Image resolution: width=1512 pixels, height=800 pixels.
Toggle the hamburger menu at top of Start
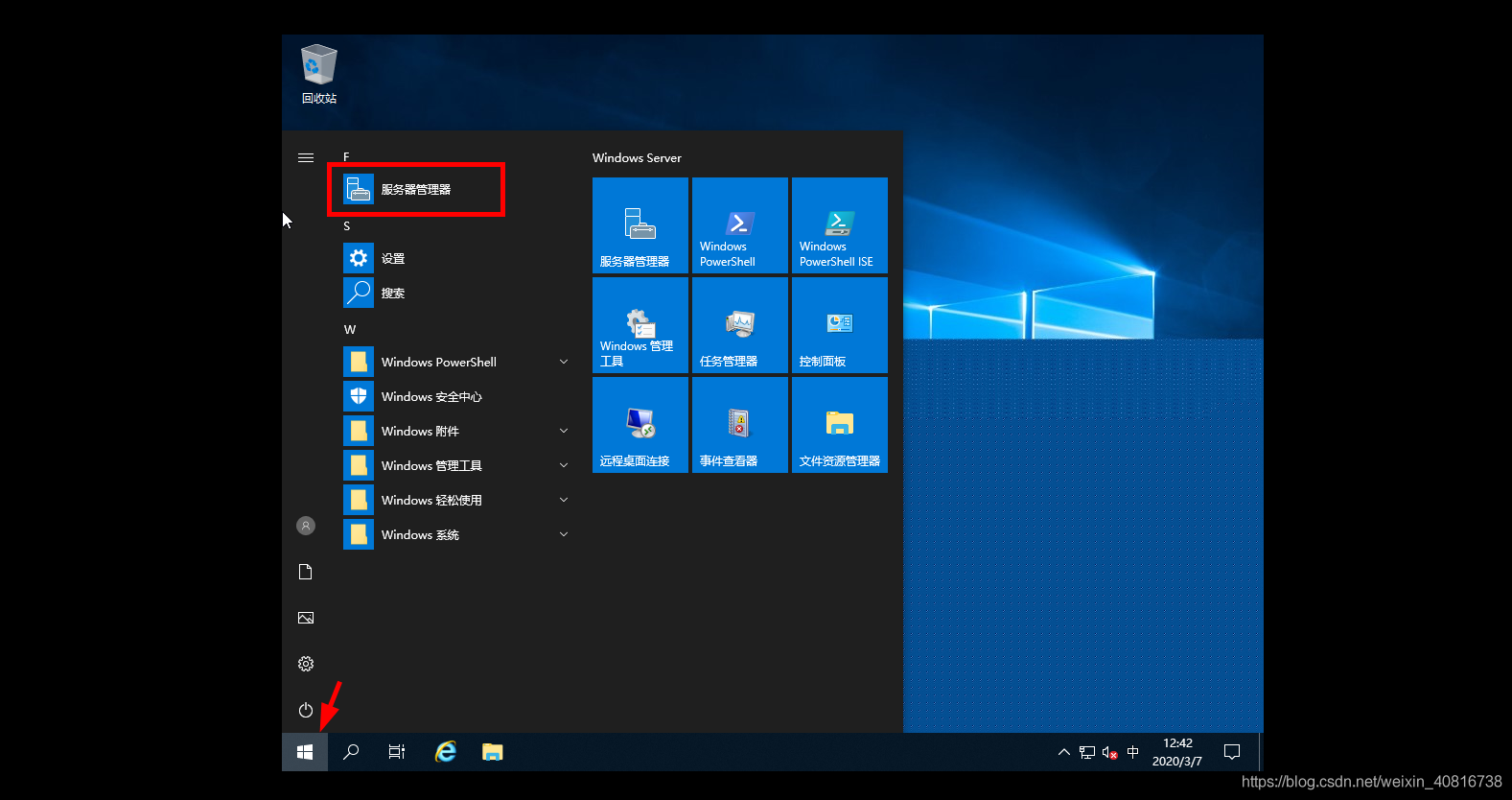tap(306, 157)
